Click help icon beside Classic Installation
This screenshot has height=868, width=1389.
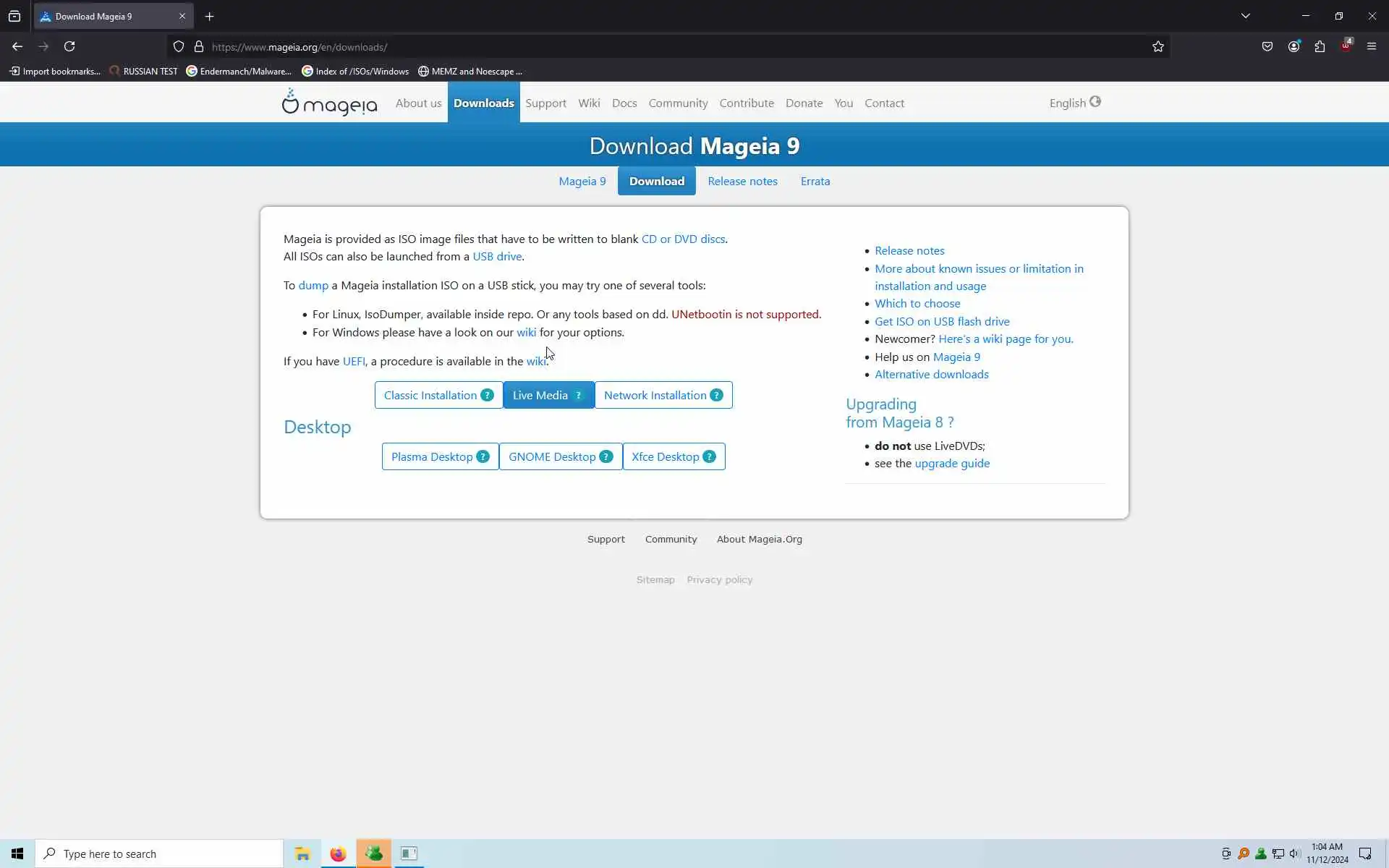pyautogui.click(x=487, y=395)
